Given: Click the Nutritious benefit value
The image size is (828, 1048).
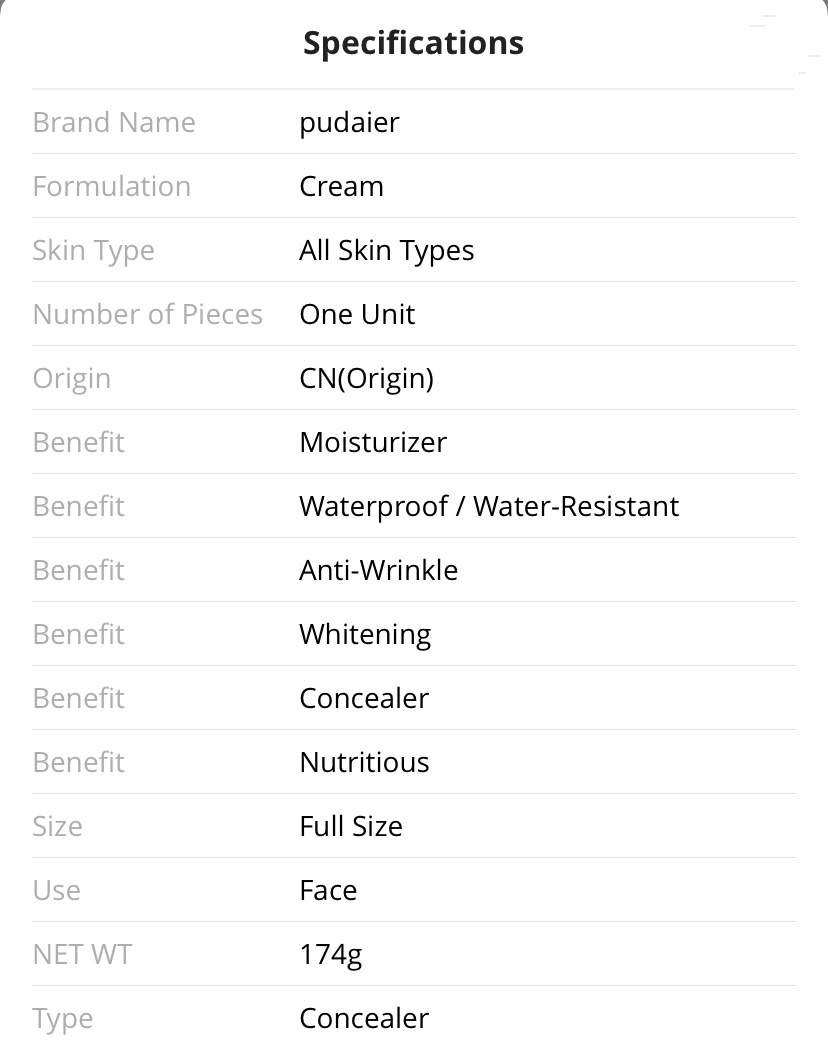Looking at the screenshot, I should (364, 763).
